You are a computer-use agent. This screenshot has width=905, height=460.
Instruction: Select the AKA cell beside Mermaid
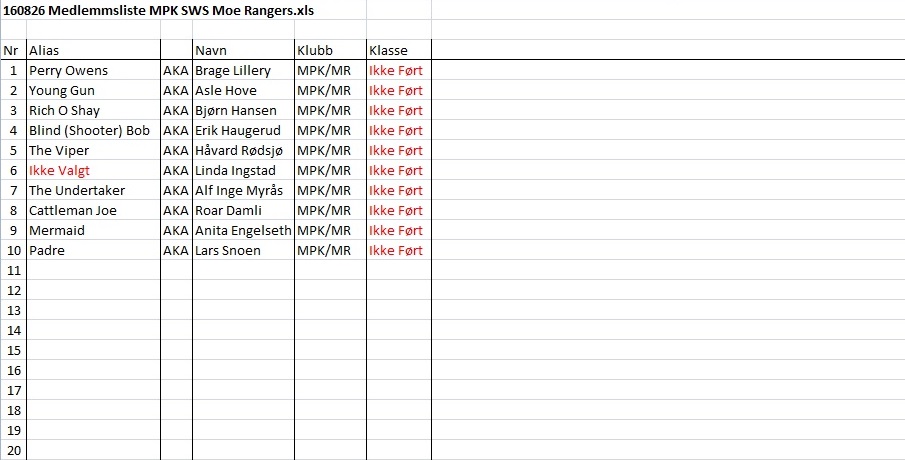click(x=176, y=230)
